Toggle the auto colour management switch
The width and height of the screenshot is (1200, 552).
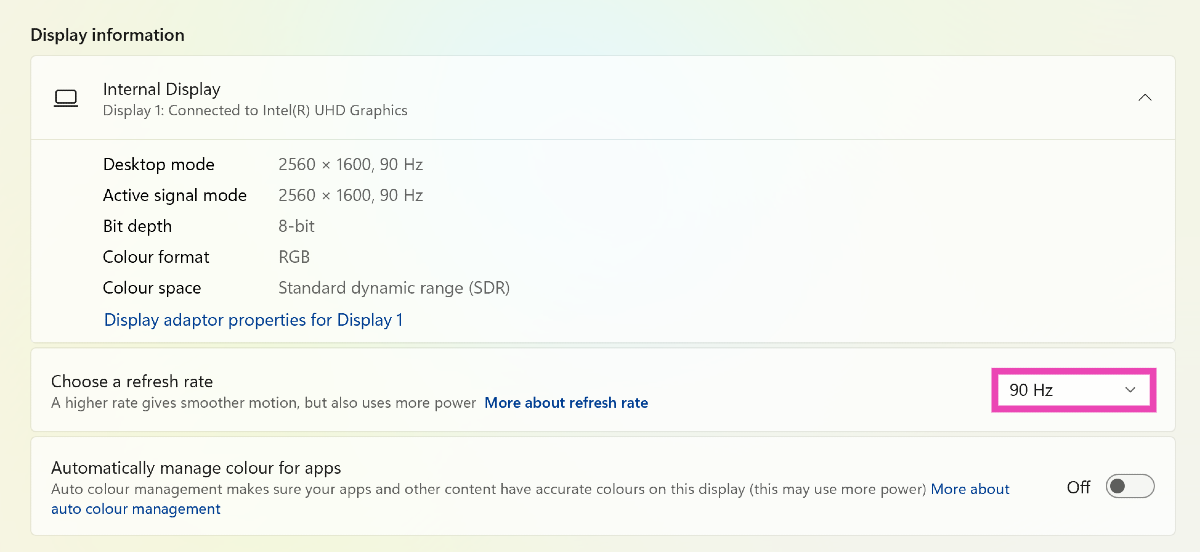1130,487
